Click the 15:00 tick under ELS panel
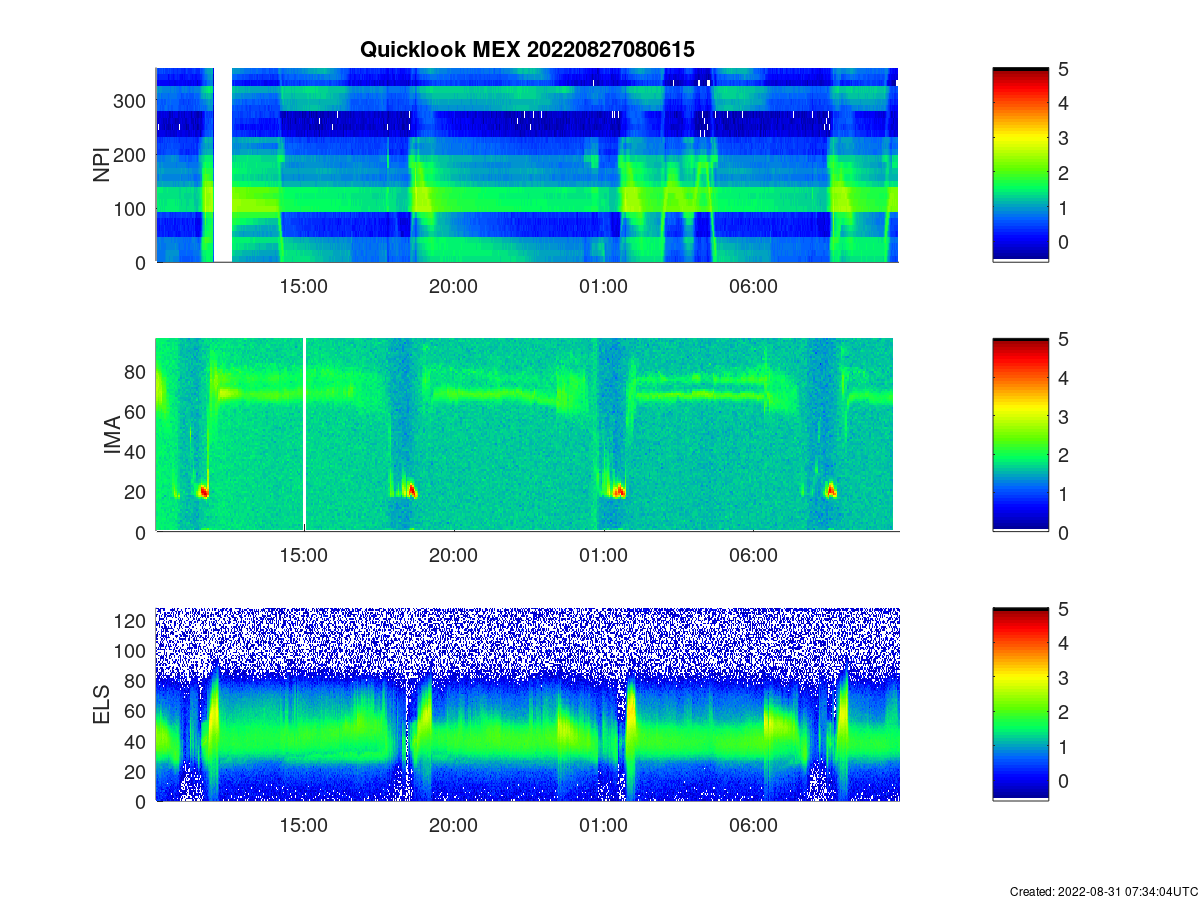The height and width of the screenshot is (900, 1200). pyautogui.click(x=304, y=826)
